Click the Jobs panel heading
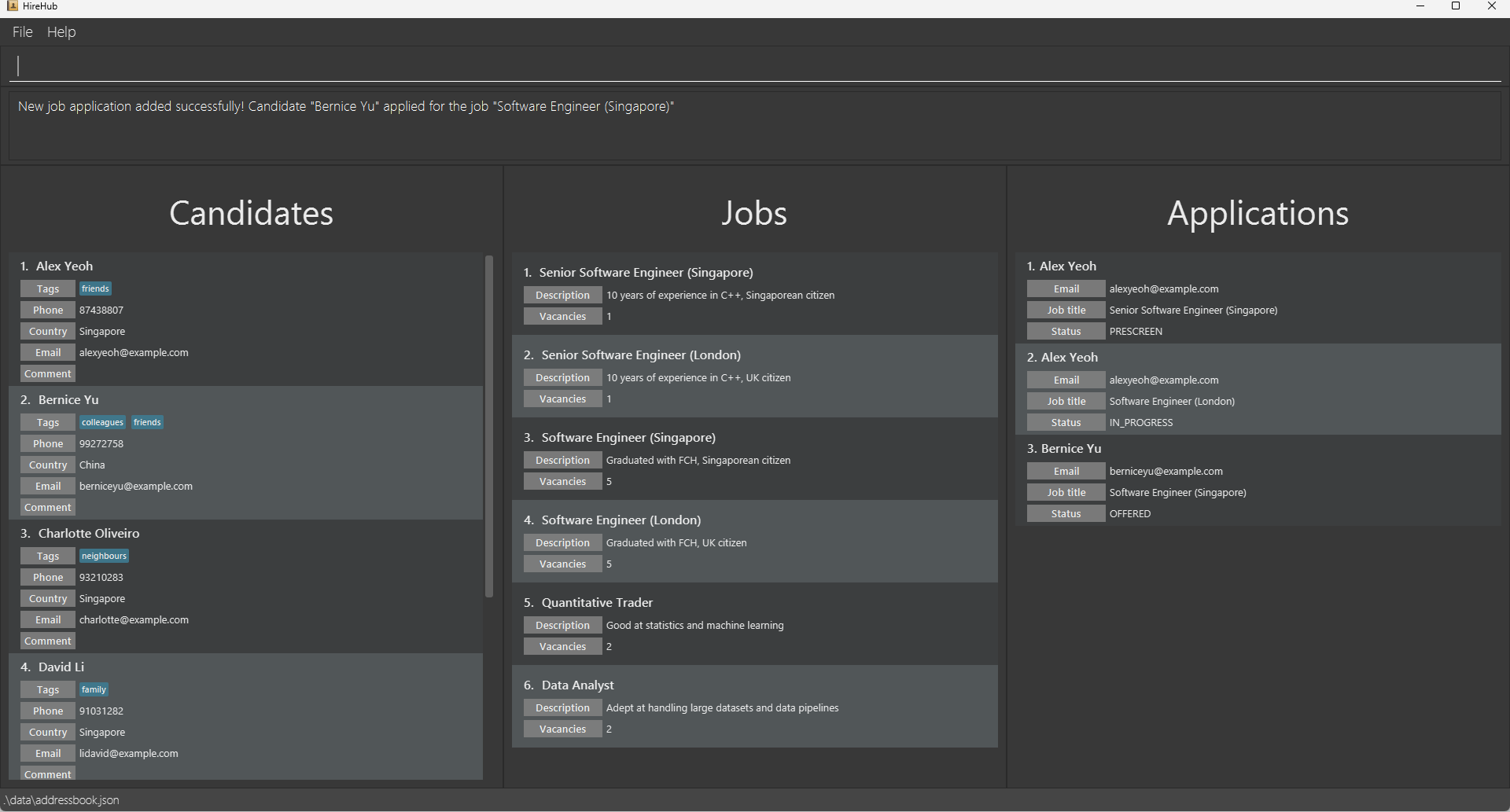This screenshot has width=1510, height=812. pyautogui.click(x=754, y=213)
